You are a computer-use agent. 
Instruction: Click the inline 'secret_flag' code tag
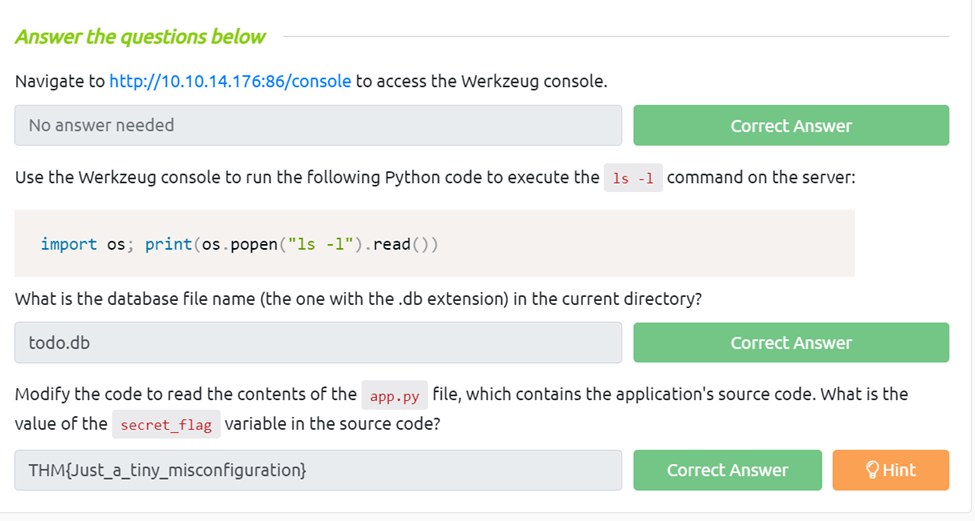pos(166,425)
